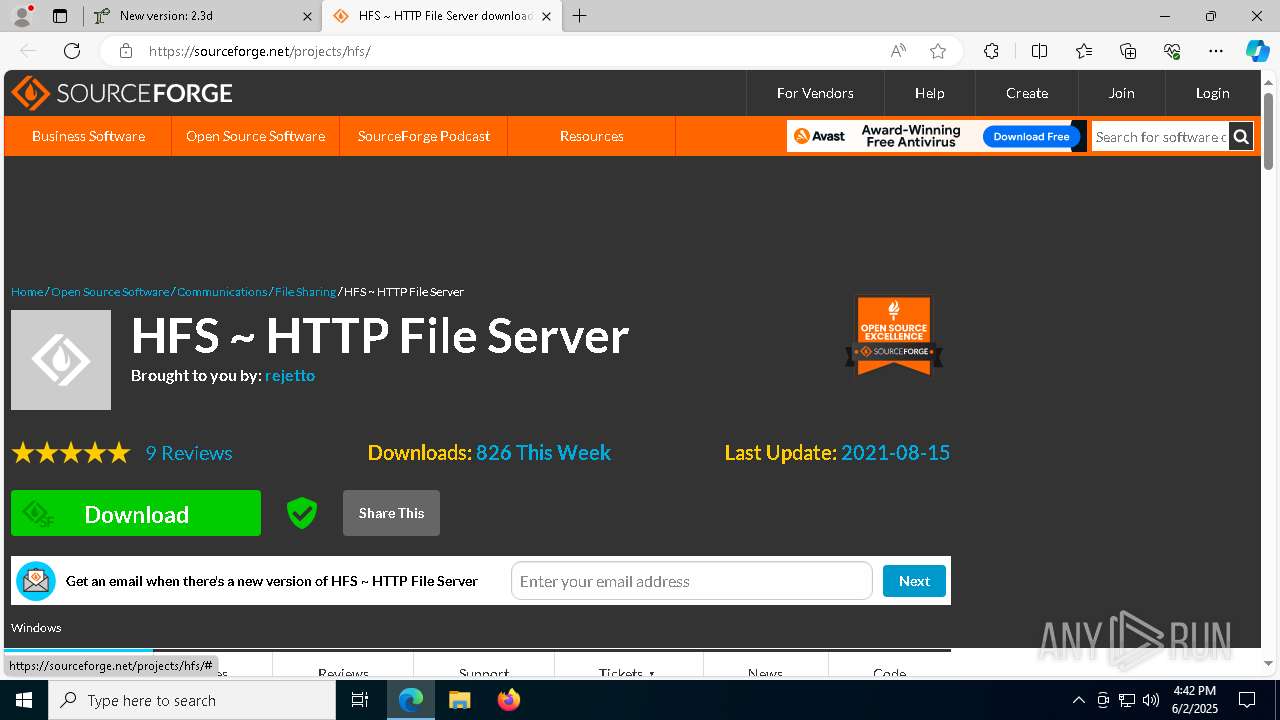1280x720 pixels.
Task: Open the tab actions menu icon
Action: tap(60, 16)
